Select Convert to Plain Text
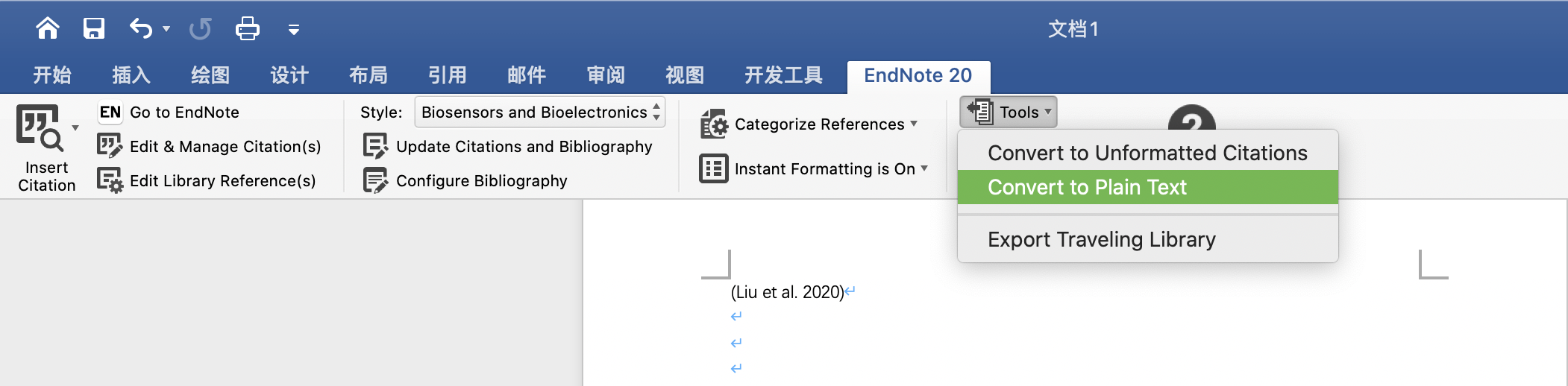This screenshot has width=1568, height=386. click(x=1147, y=187)
